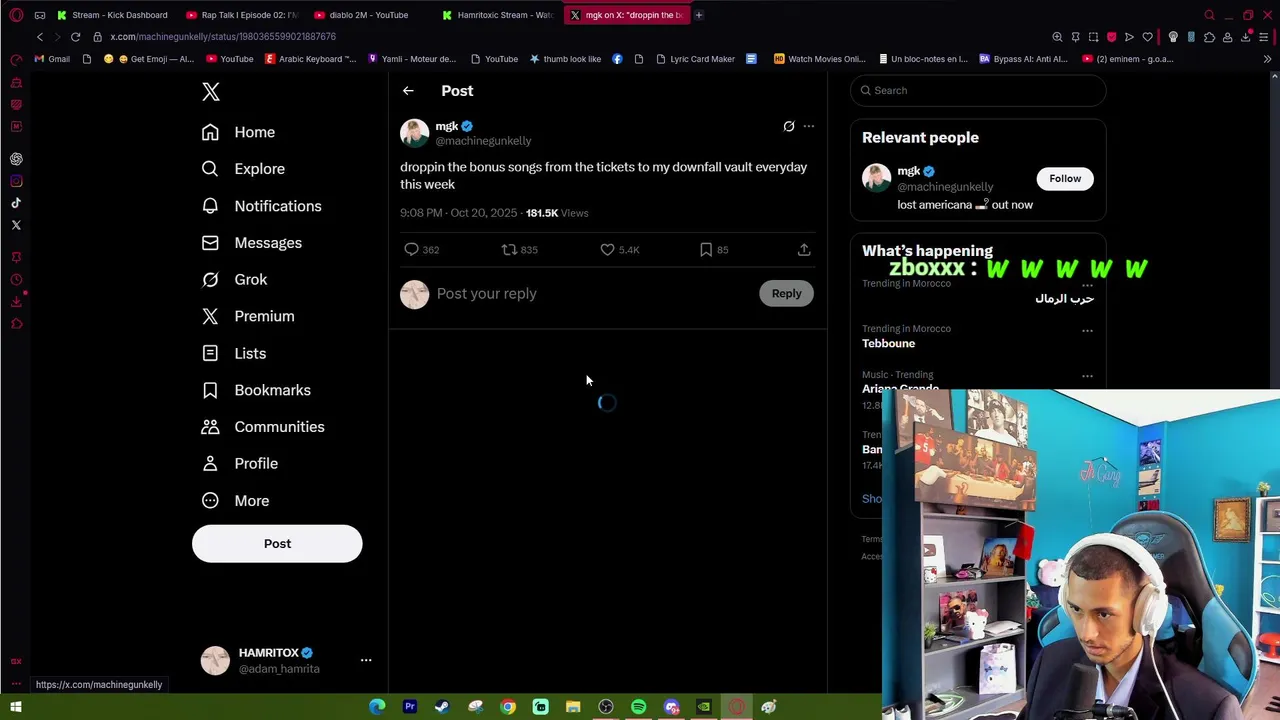
Task: Click the big white Post button
Action: tap(277, 544)
